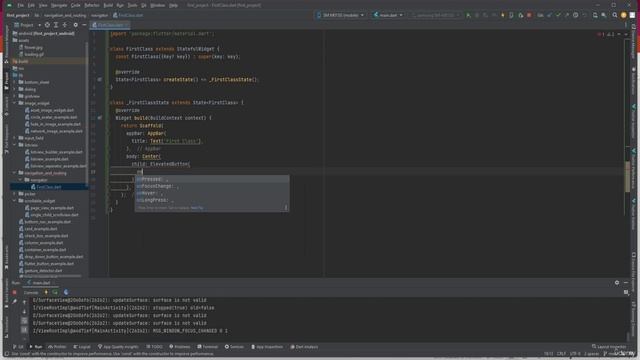Open the Terminal tool window
Image resolution: width=640 pixels, height=360 pixels.
208,347
